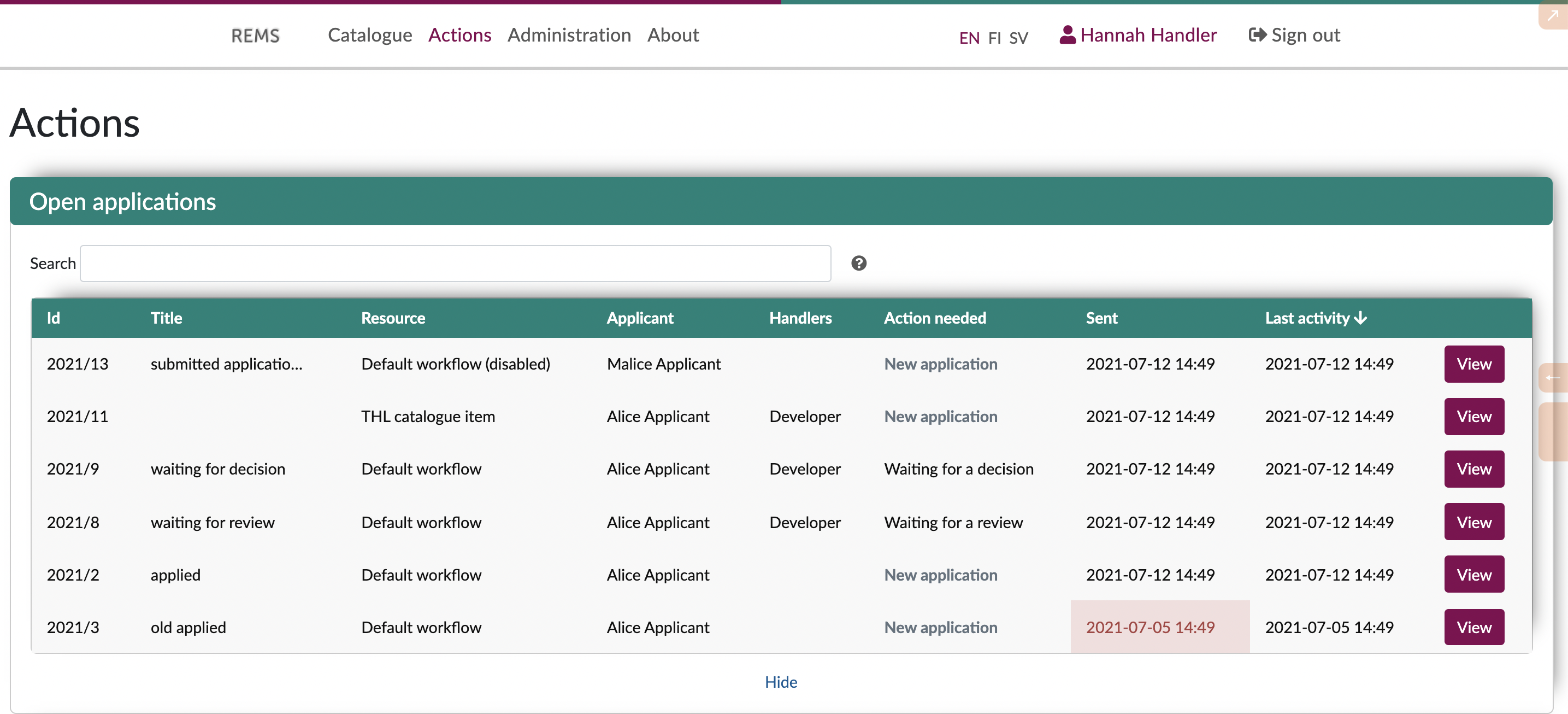Open the REMS home link

(255, 36)
